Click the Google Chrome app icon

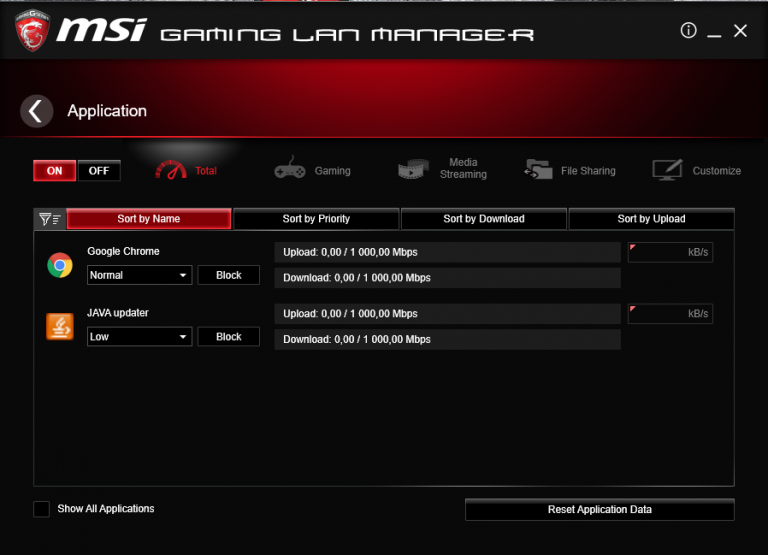click(x=60, y=265)
